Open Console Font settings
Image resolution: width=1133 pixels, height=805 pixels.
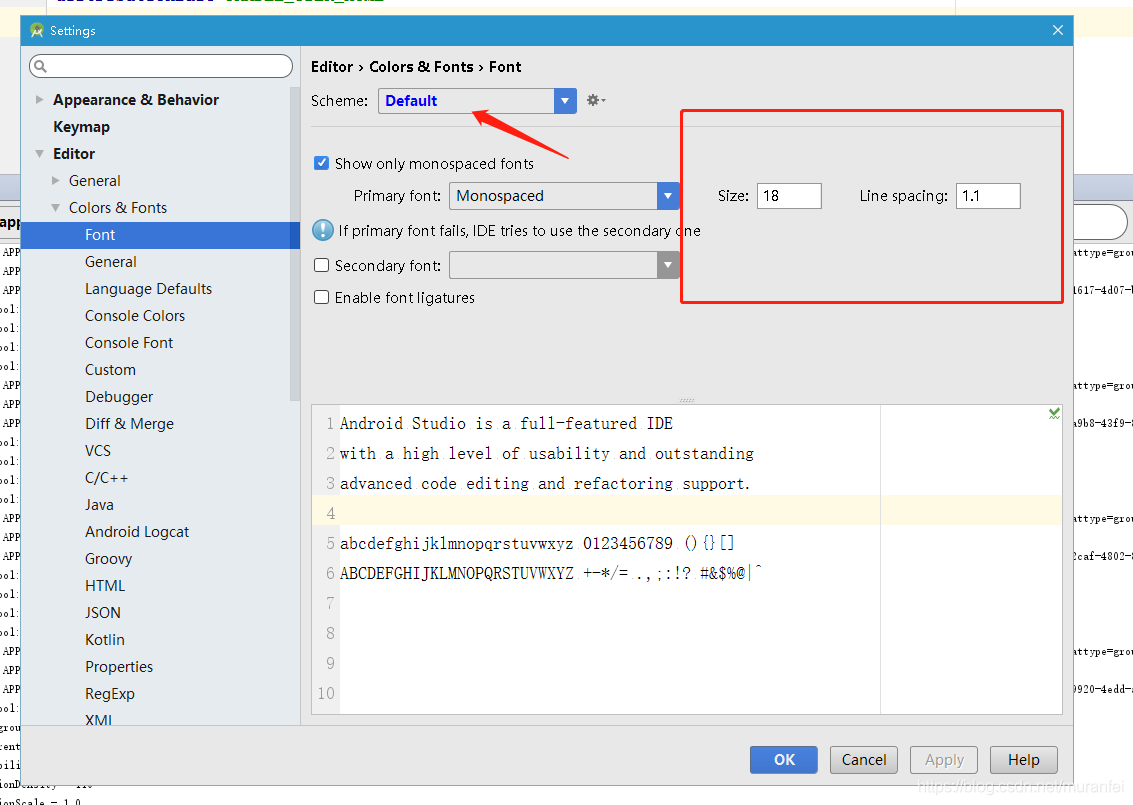pyautogui.click(x=129, y=343)
